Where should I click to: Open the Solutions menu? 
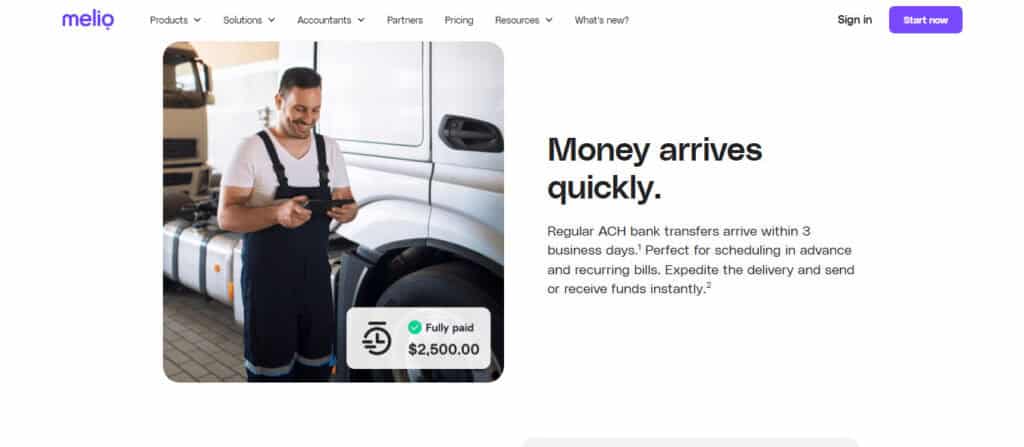point(249,20)
